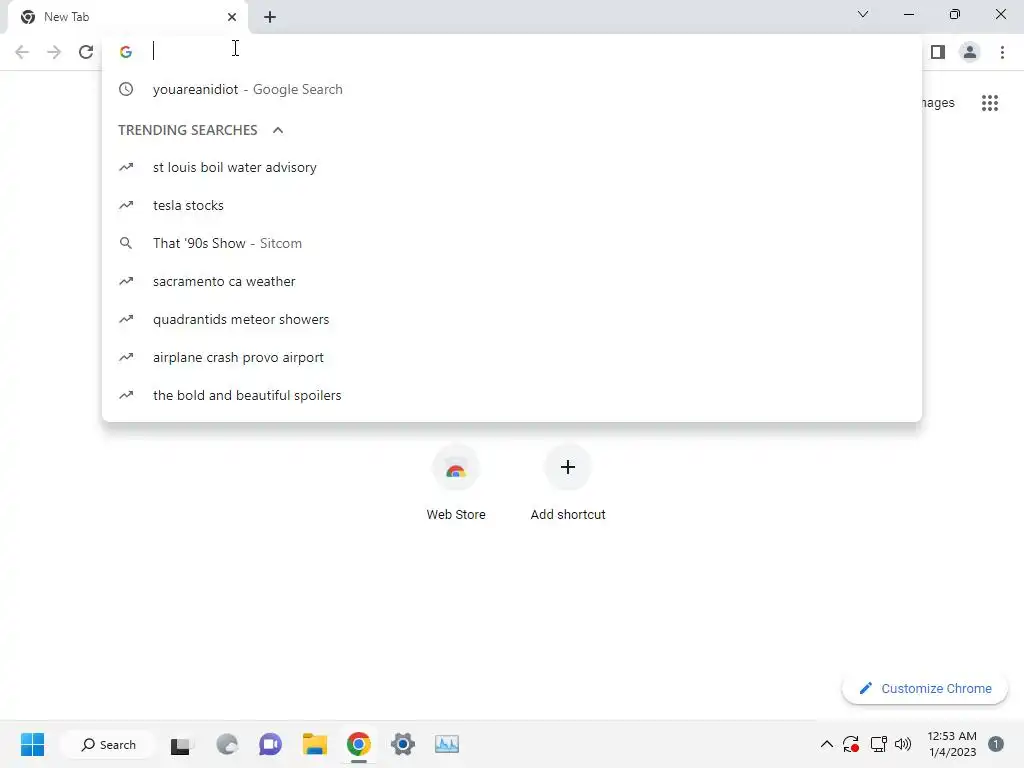Open volume control tray icon

(903, 744)
